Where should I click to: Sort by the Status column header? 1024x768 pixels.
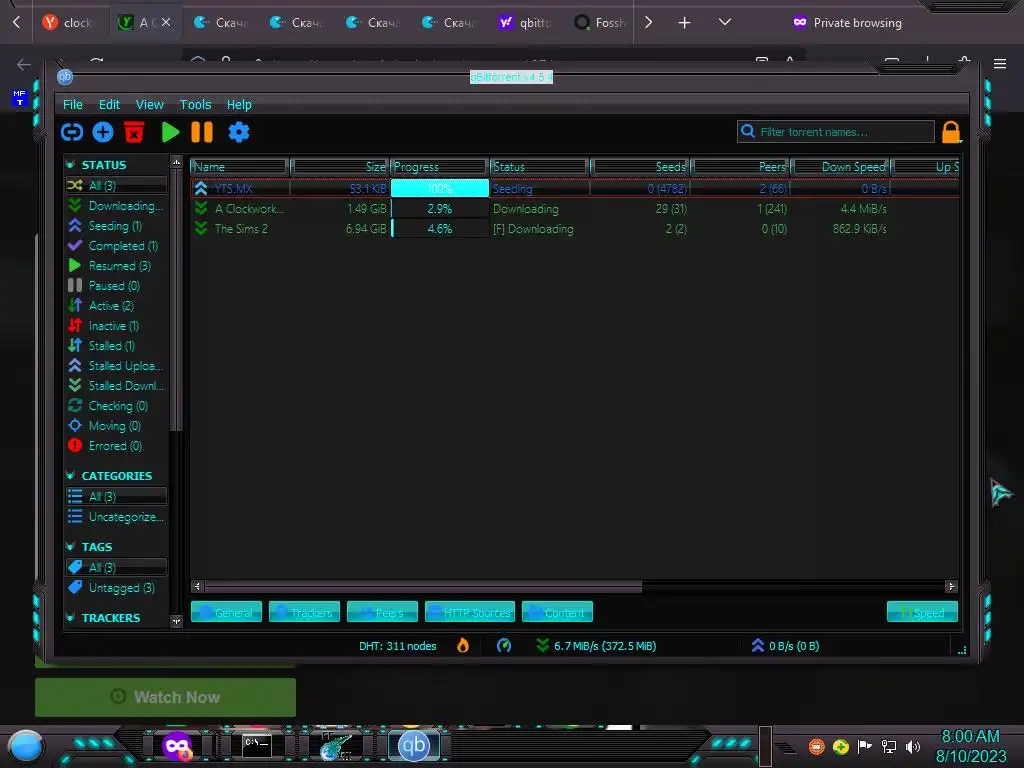pyautogui.click(x=539, y=167)
